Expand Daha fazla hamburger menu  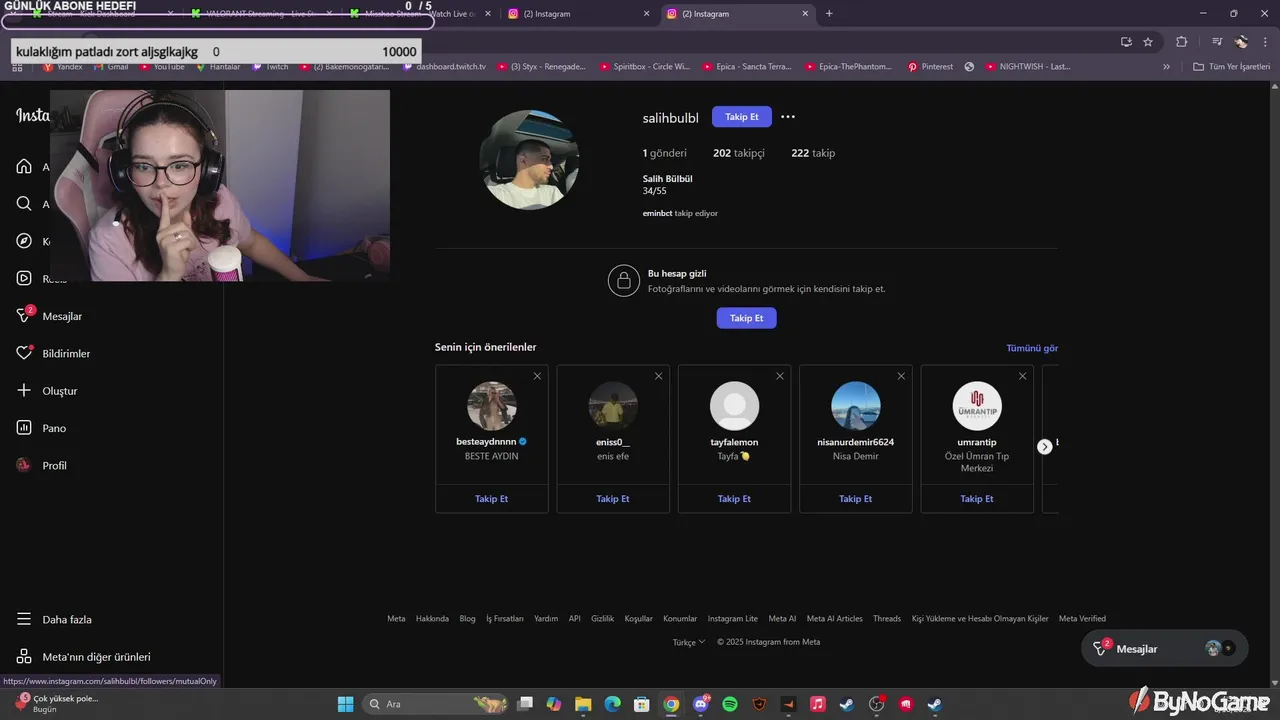point(24,619)
